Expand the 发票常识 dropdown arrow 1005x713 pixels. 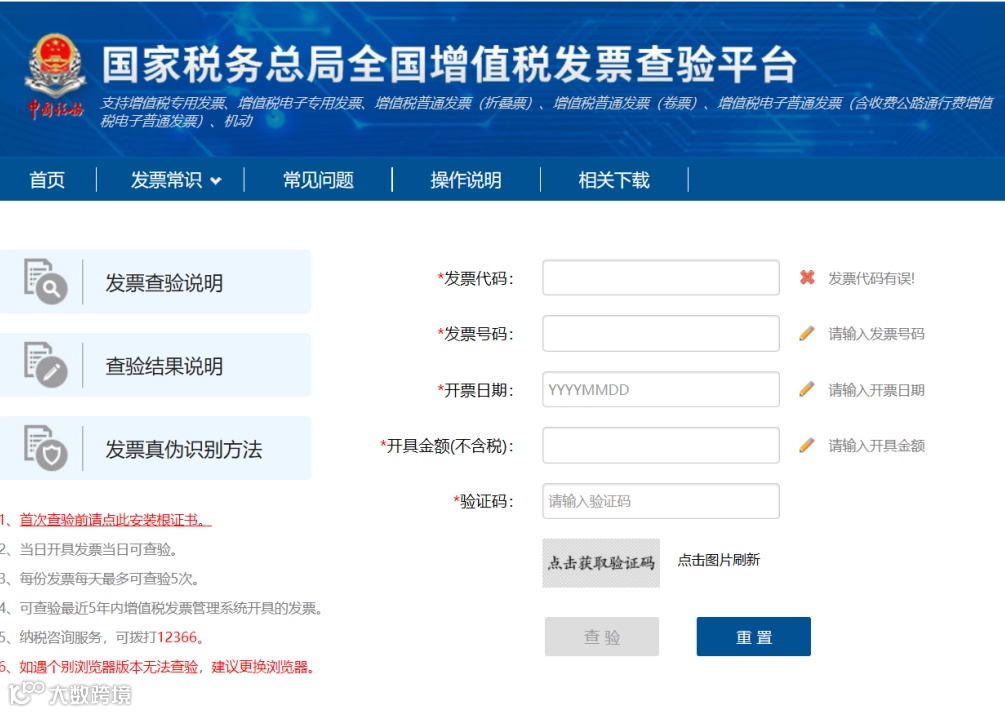(x=216, y=181)
